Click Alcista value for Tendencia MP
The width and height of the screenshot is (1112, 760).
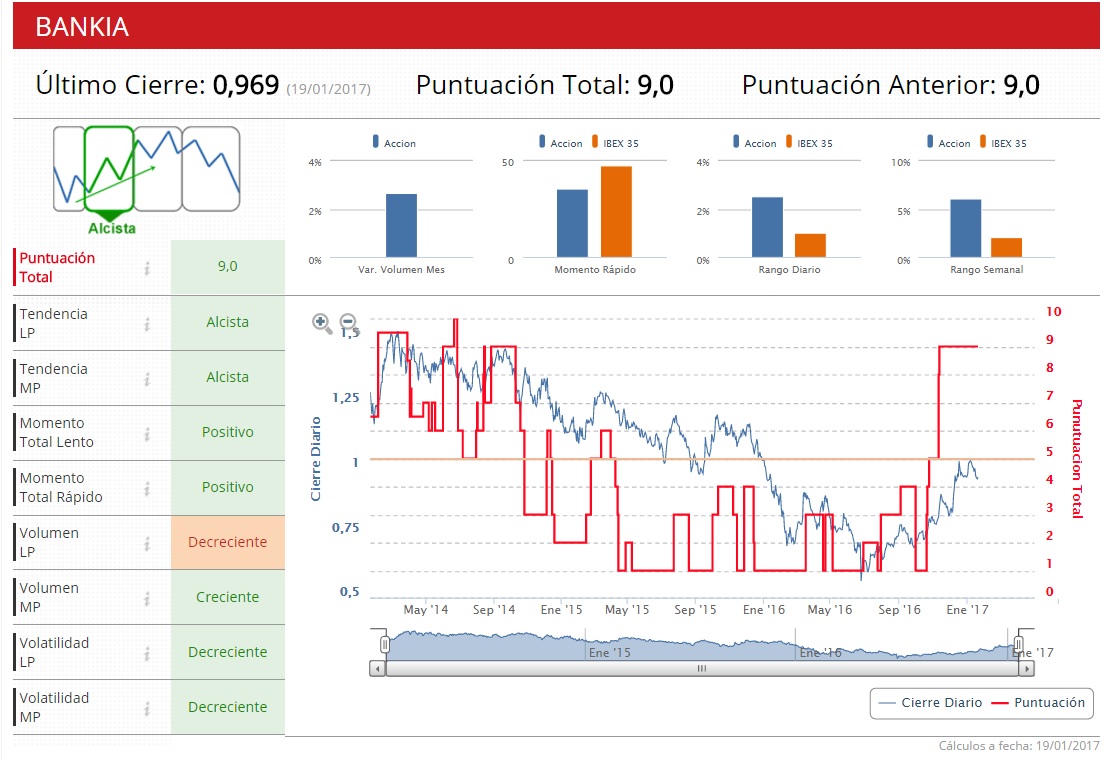[x=228, y=378]
